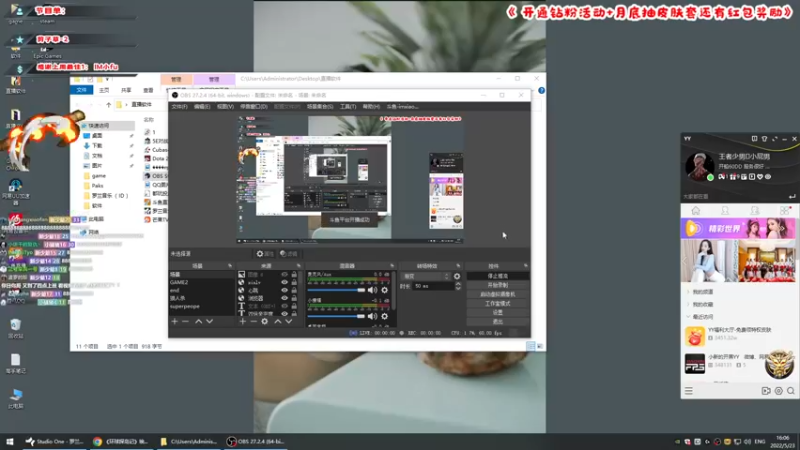The image size is (800, 450).
Task: Move selected scene down in the OBS scenes panel
Action: click(209, 321)
